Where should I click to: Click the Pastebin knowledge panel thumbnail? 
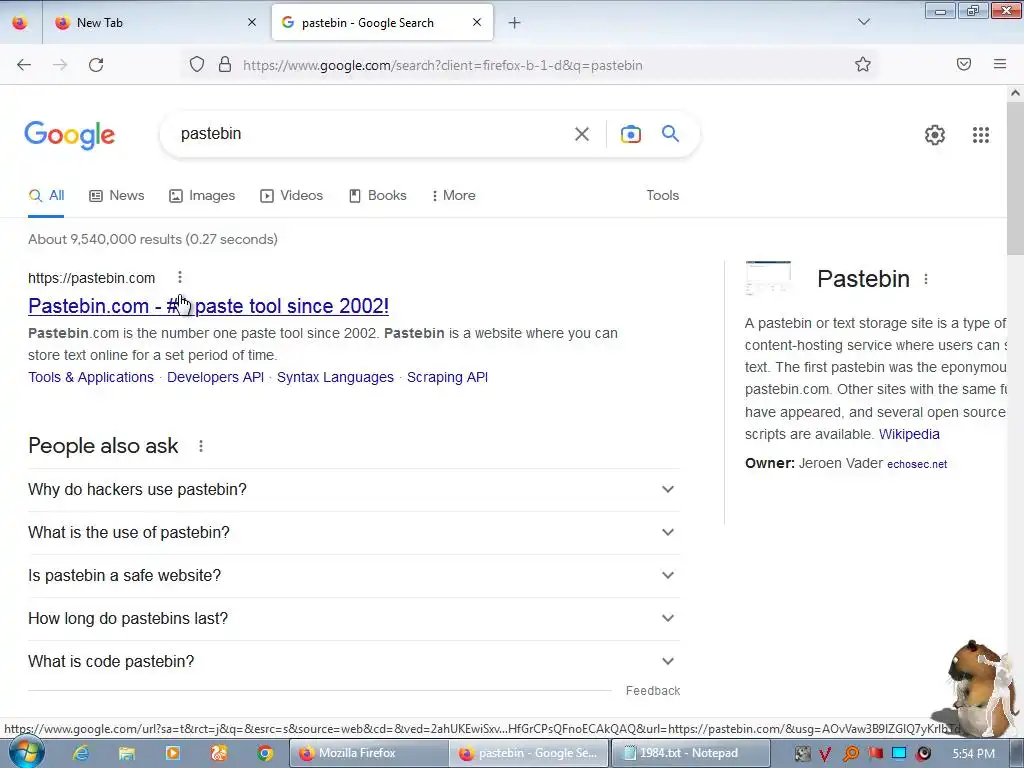(x=768, y=278)
